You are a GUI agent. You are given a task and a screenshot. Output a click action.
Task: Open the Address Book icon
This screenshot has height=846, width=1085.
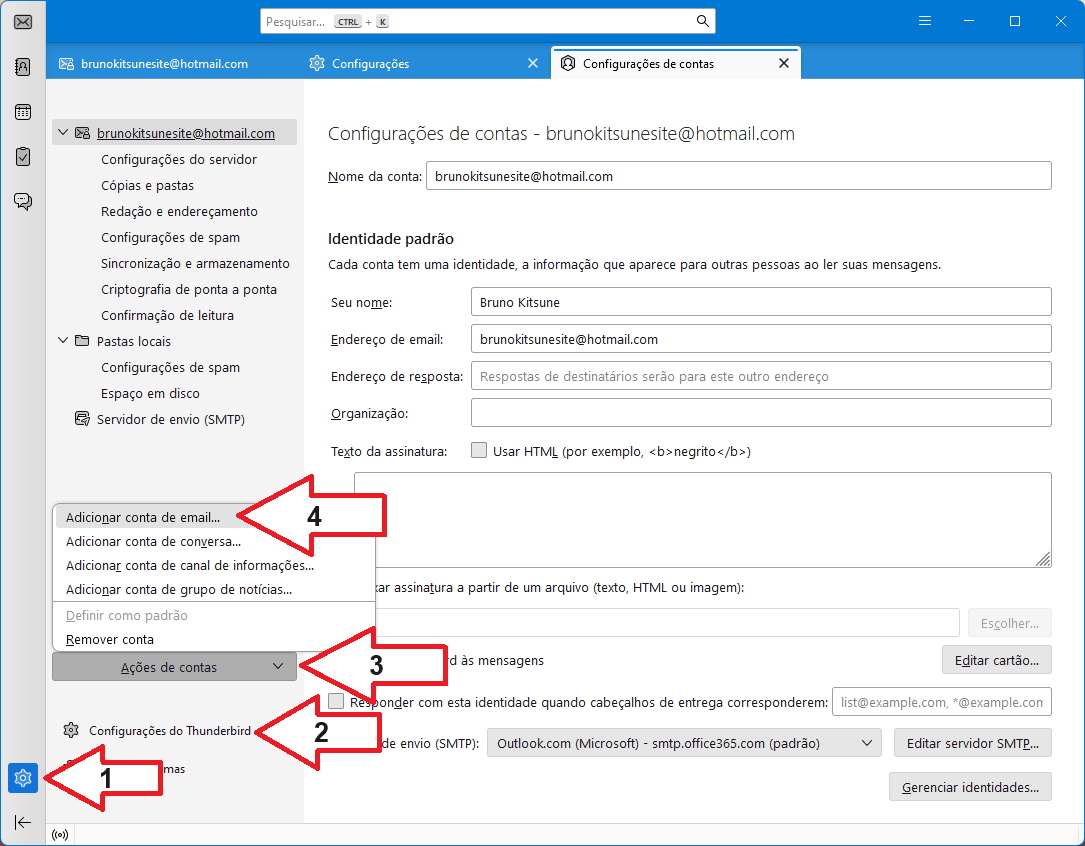coord(23,67)
